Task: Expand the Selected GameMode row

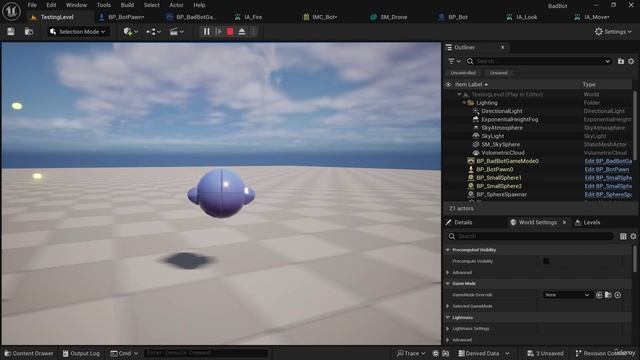Action: tap(448, 306)
